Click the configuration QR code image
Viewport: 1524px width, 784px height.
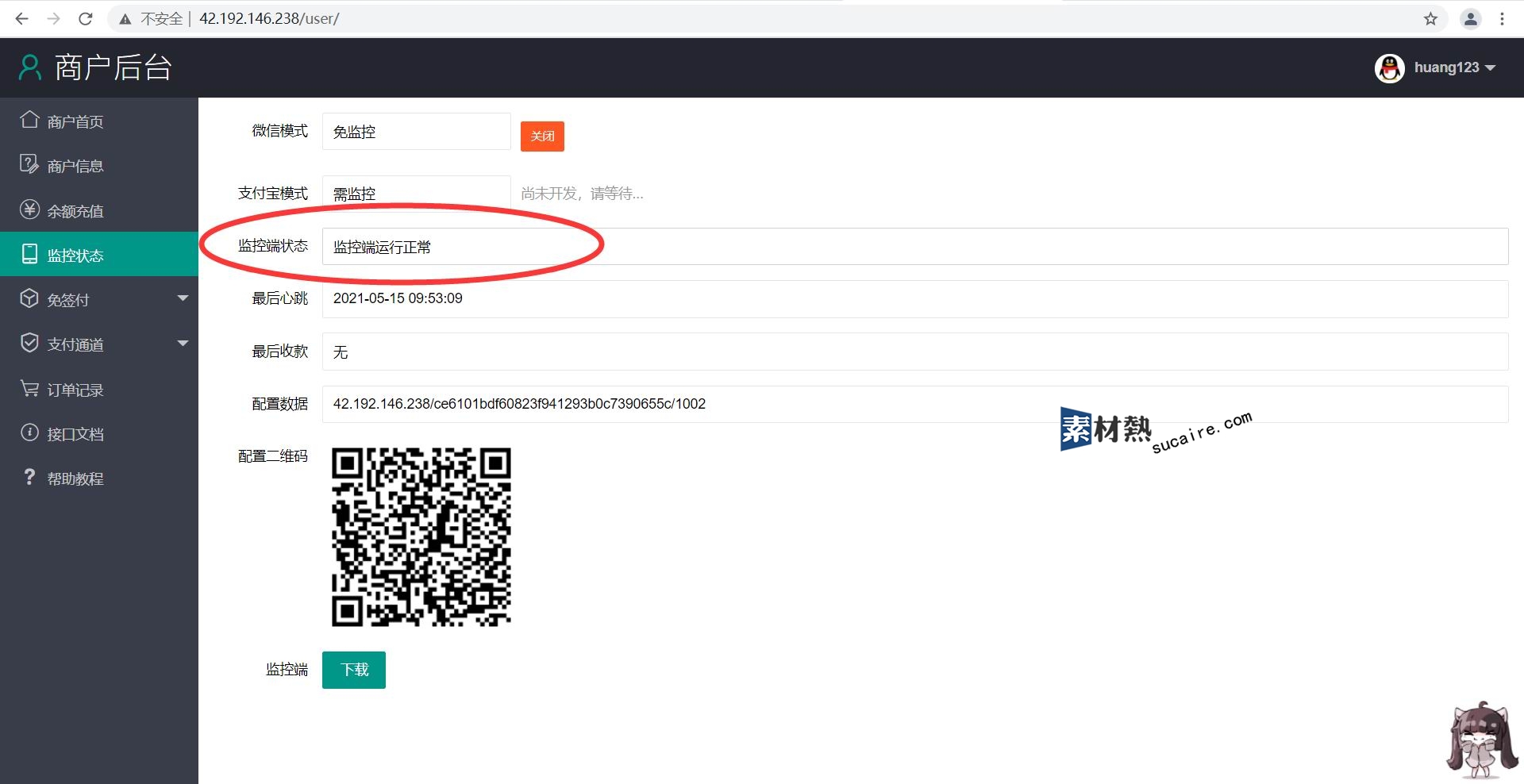point(421,537)
